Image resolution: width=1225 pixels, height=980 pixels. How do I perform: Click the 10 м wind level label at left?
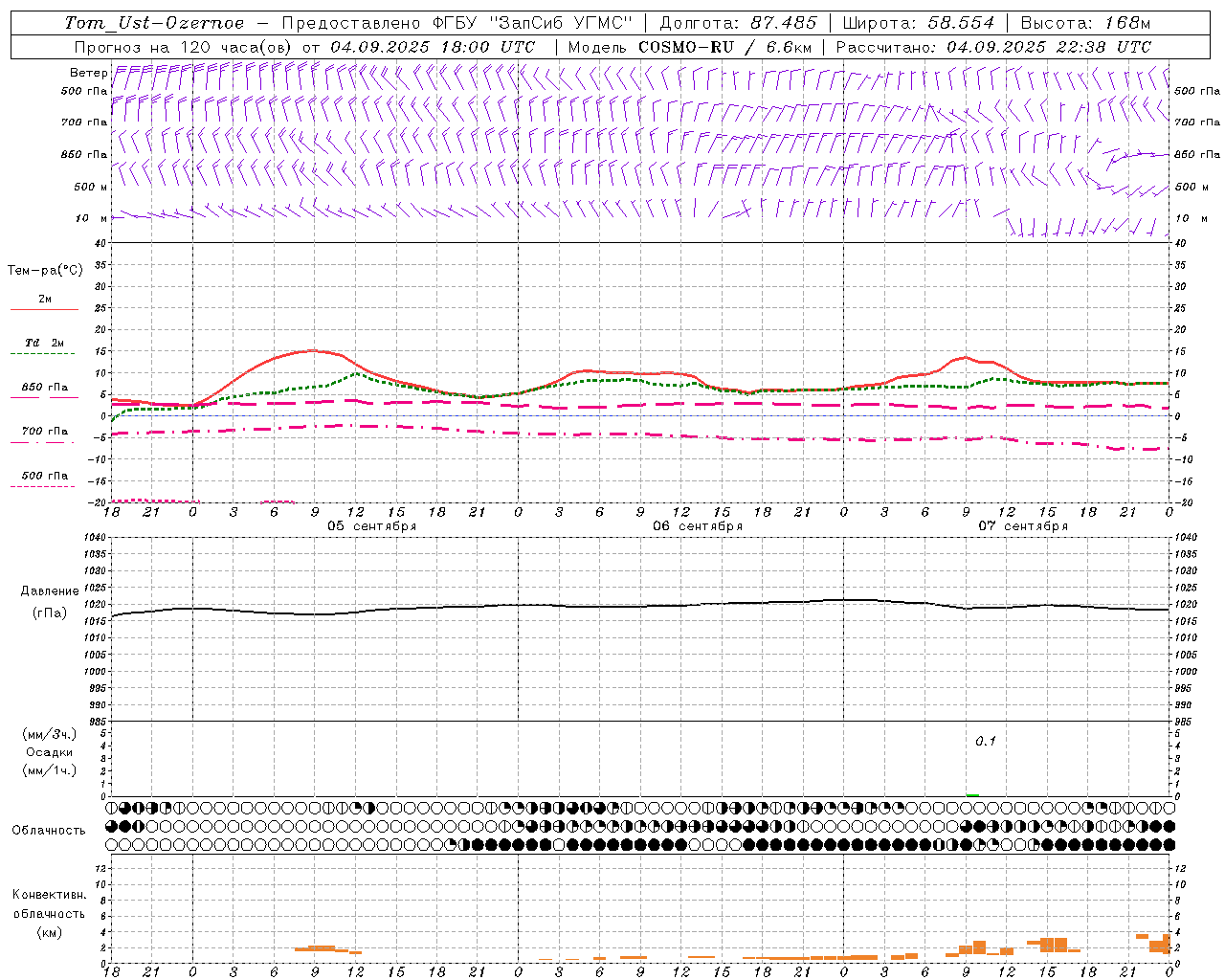tap(91, 218)
